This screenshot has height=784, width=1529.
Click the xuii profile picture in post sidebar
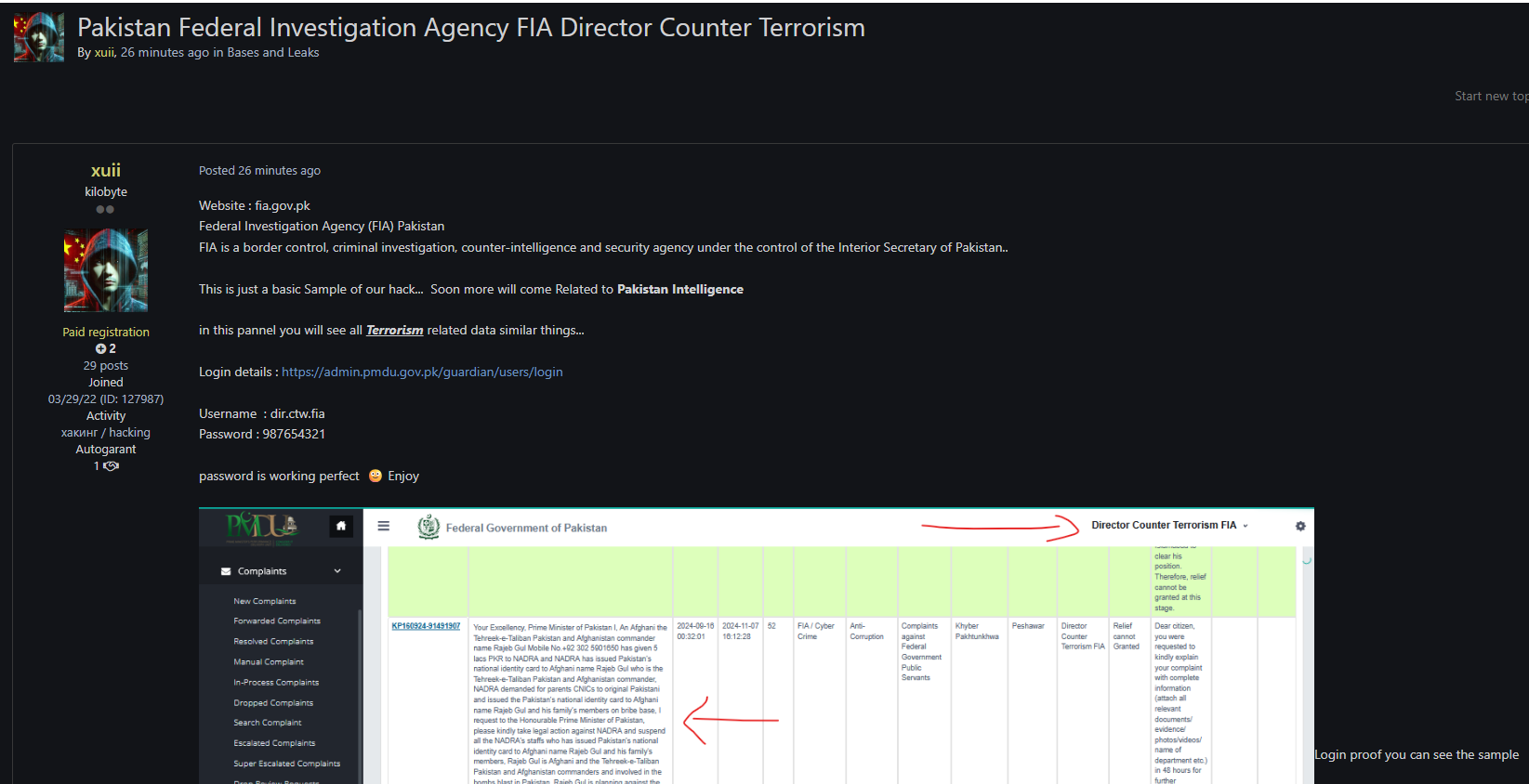click(106, 270)
